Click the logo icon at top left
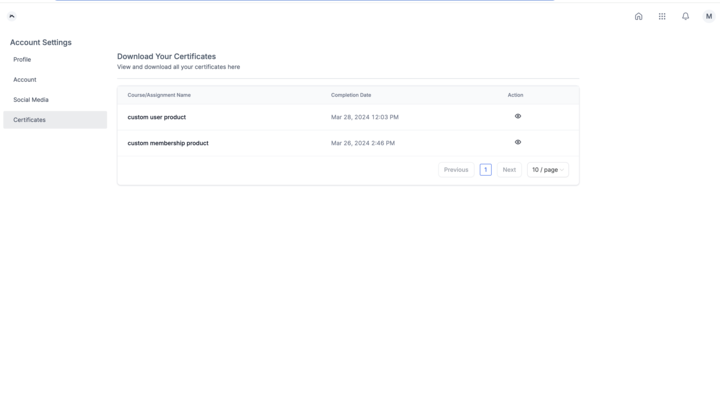The height and width of the screenshot is (419, 720). [12, 16]
